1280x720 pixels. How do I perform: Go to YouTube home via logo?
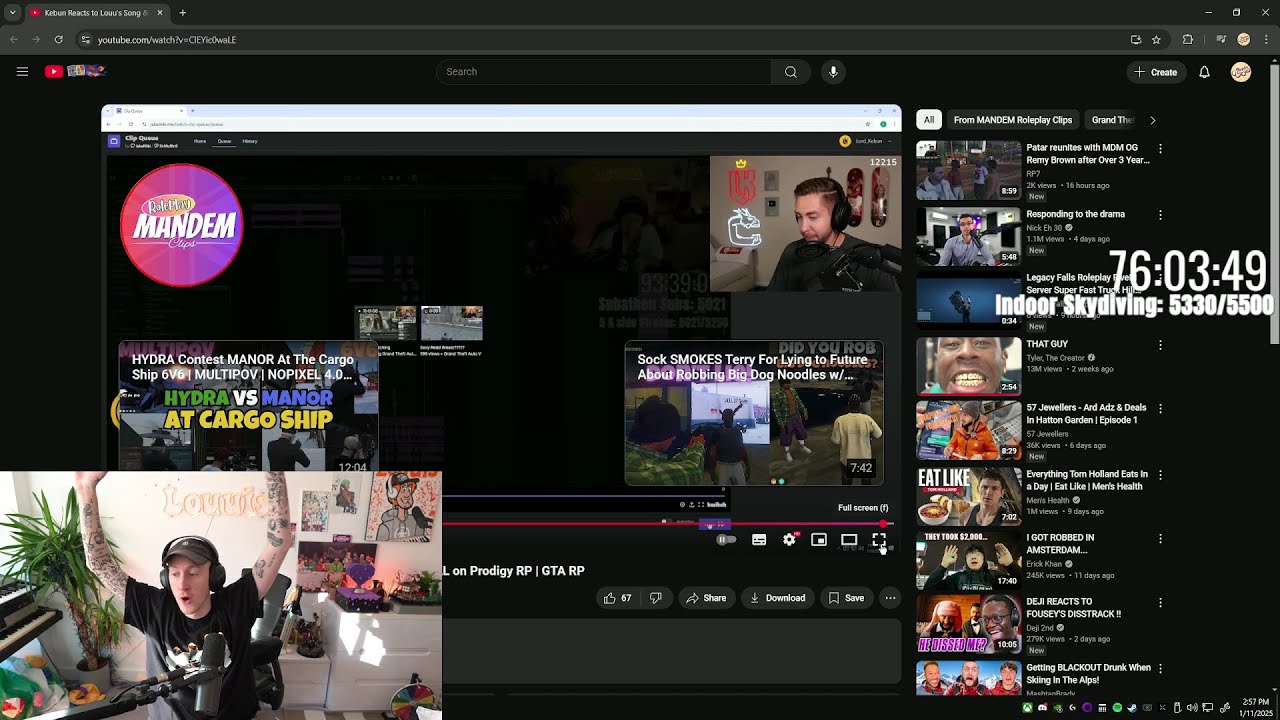click(75, 71)
